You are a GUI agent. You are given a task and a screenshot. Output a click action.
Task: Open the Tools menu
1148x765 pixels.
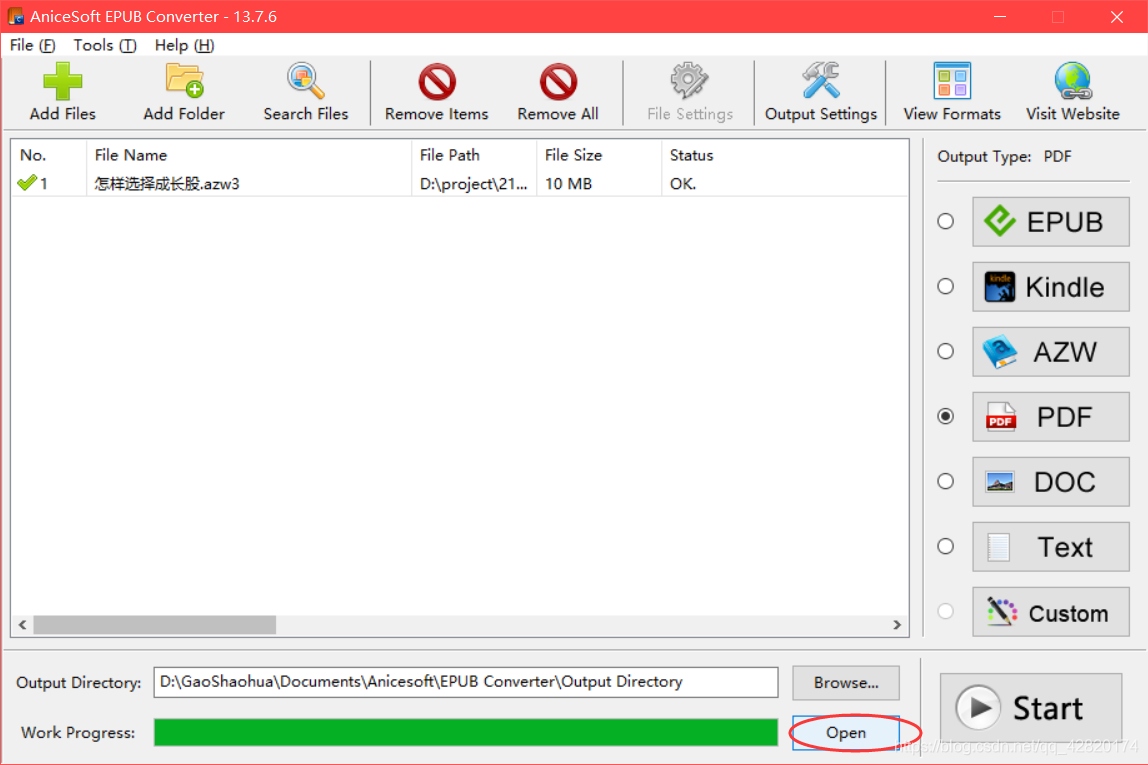[x=105, y=45]
